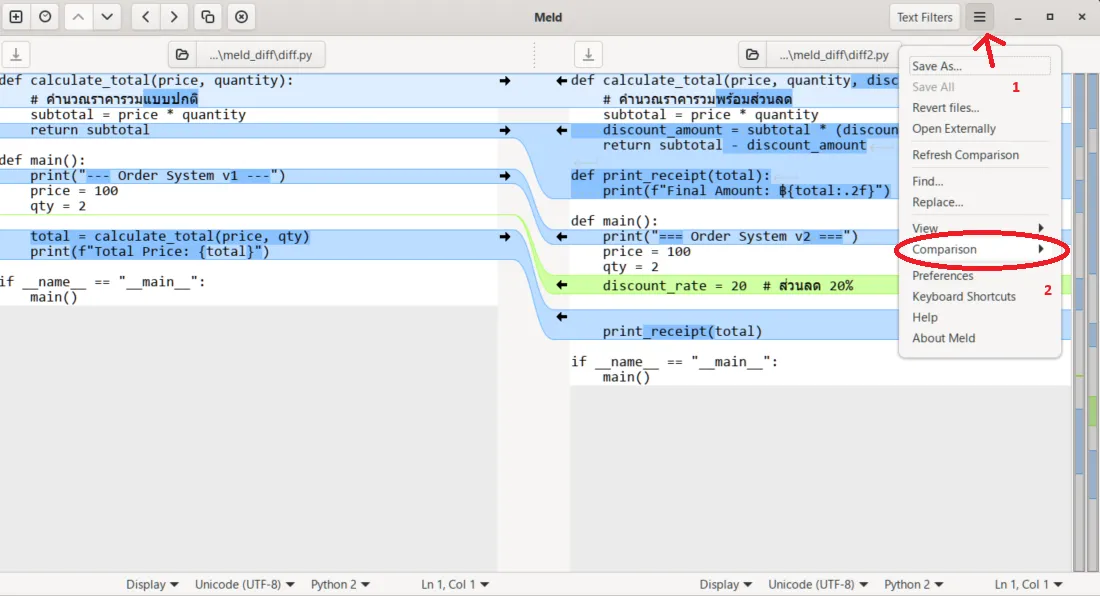Push calculate_total change right using arrow

click(505, 81)
